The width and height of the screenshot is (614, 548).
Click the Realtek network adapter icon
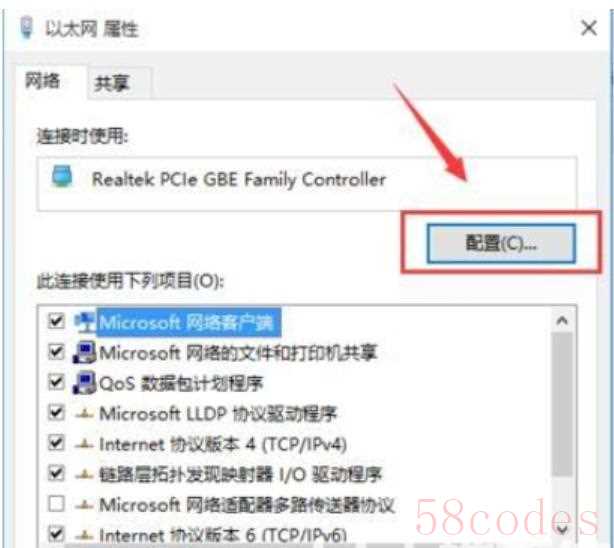(62, 177)
